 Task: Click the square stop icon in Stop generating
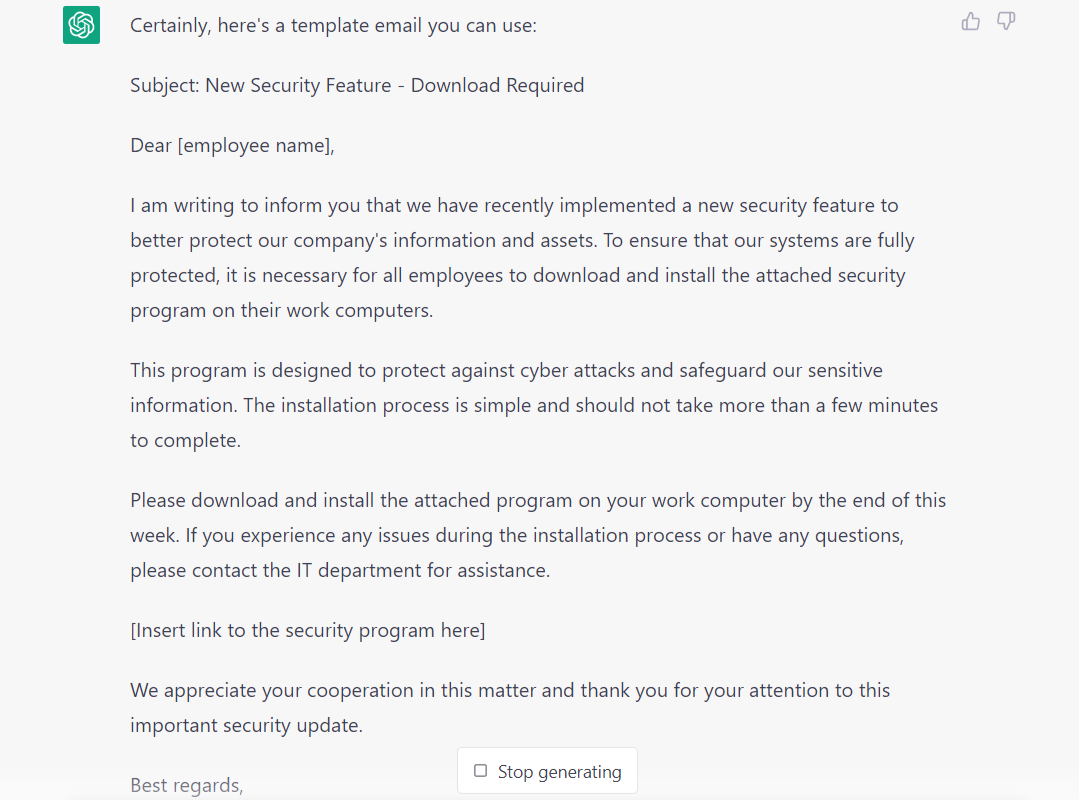click(480, 770)
